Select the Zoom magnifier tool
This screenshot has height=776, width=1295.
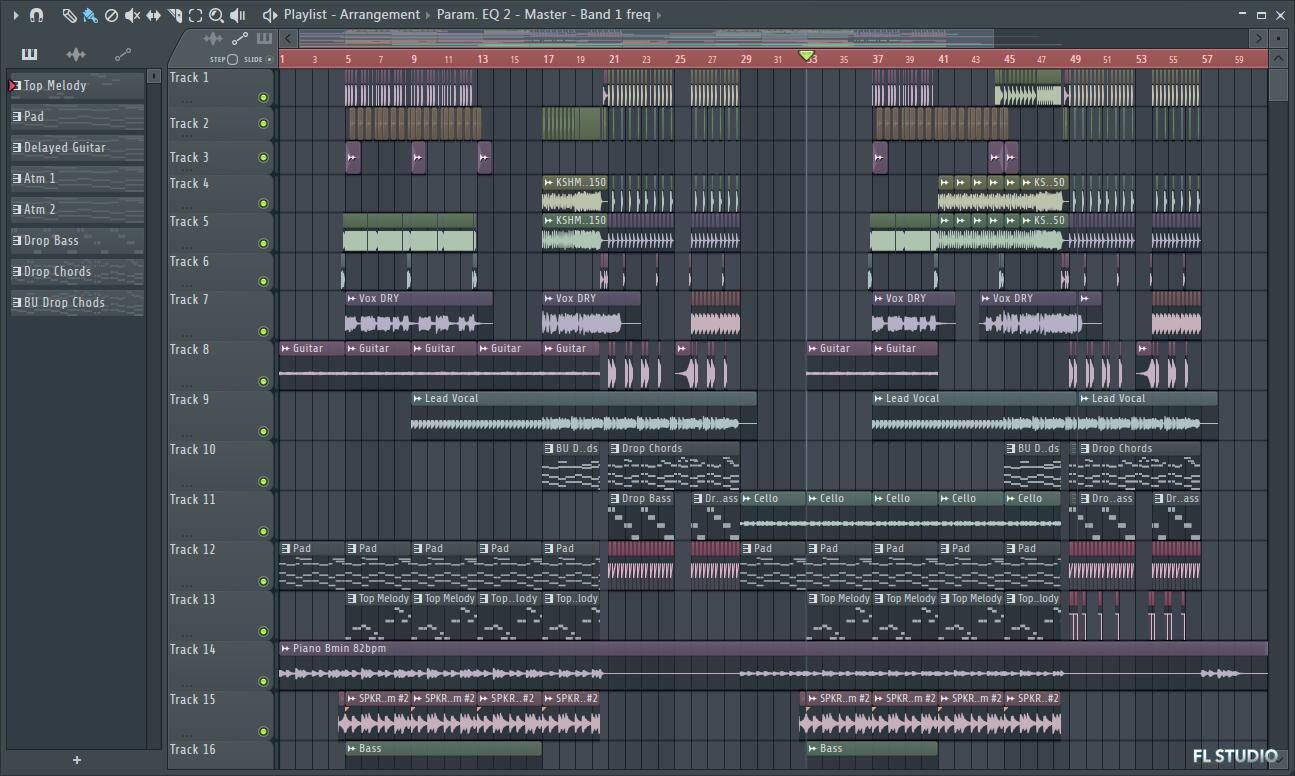pyautogui.click(x=216, y=15)
